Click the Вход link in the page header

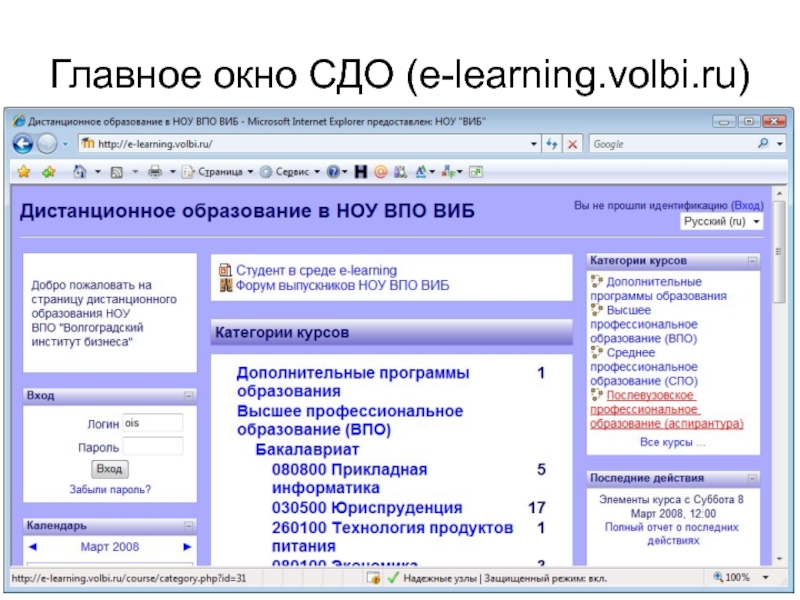coord(747,206)
